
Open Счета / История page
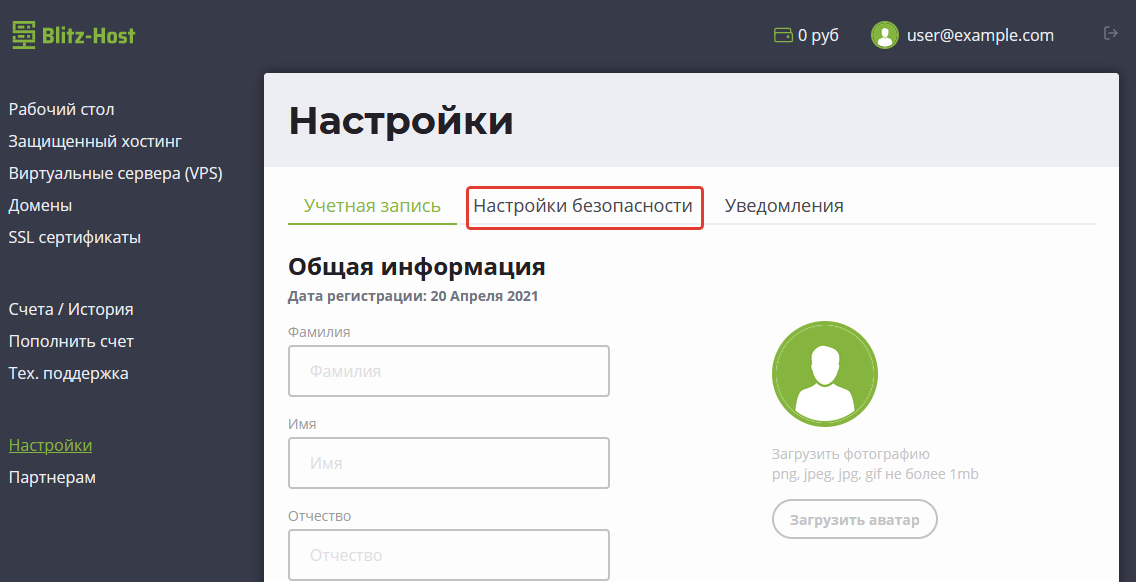pyautogui.click(x=71, y=309)
